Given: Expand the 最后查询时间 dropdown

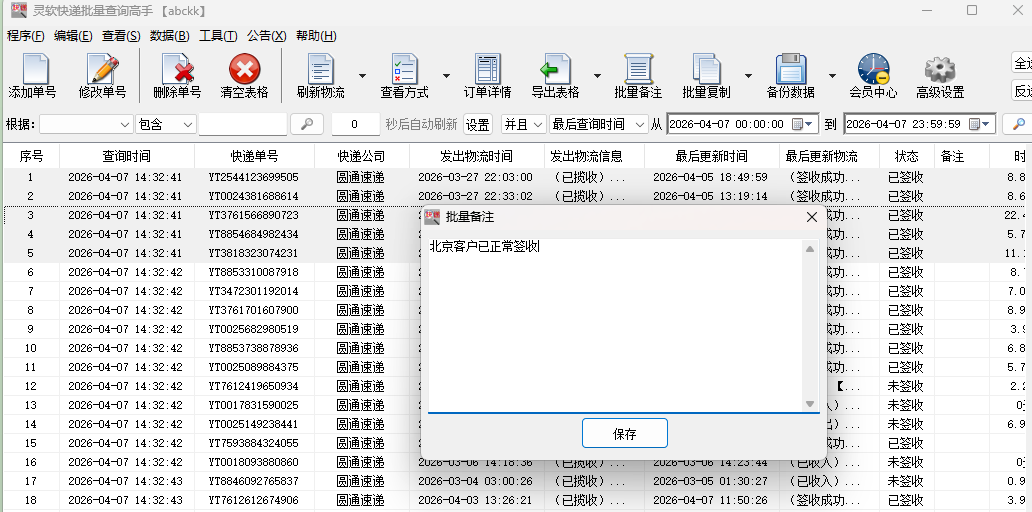Looking at the screenshot, I should click(x=639, y=124).
